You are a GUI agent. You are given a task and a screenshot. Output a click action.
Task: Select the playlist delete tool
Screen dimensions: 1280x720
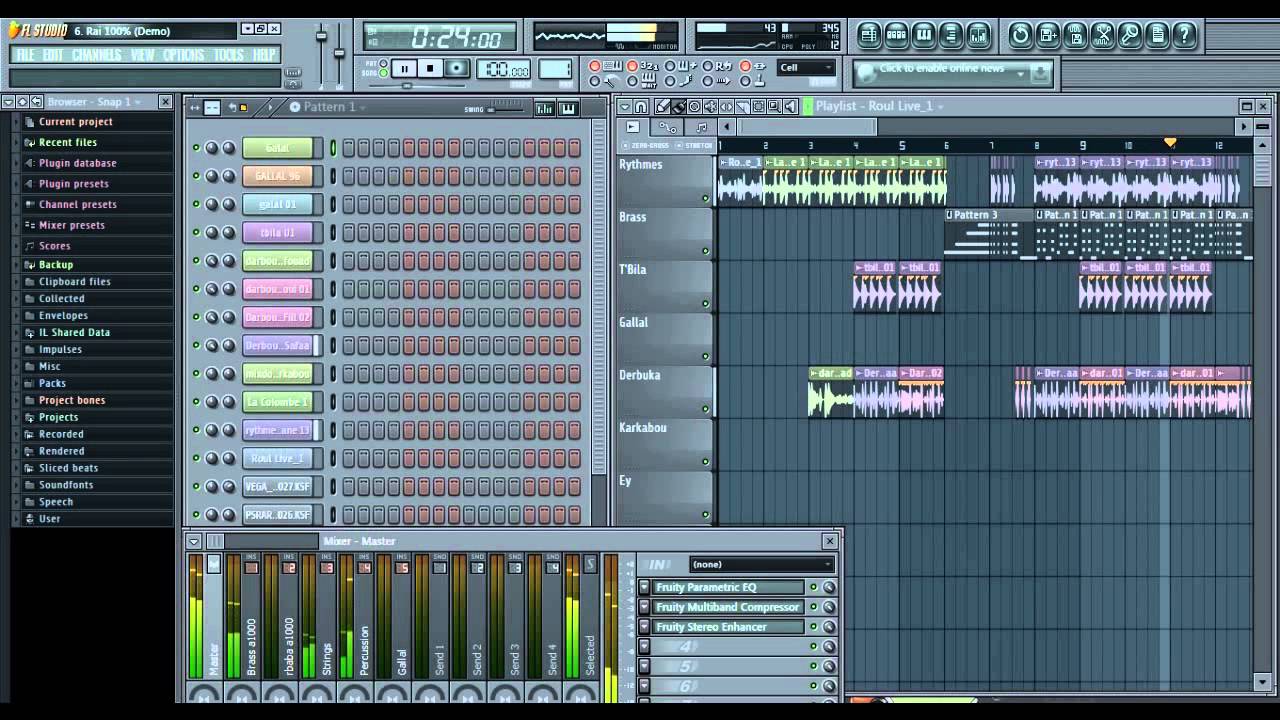pos(694,106)
